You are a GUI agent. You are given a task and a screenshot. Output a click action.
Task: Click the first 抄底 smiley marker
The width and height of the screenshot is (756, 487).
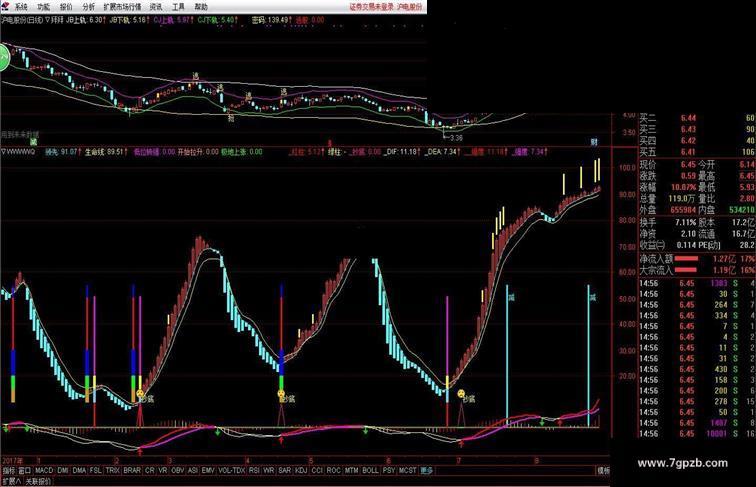click(x=140, y=394)
